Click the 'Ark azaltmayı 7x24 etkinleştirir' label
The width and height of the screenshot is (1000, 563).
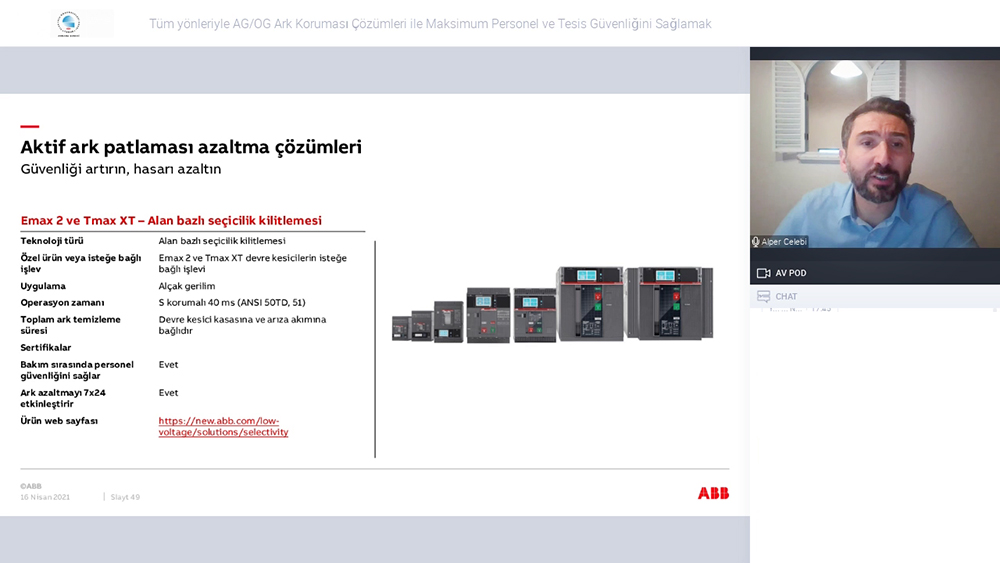coord(62,398)
